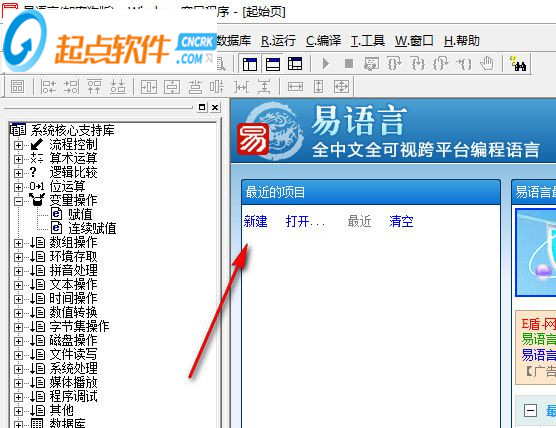The height and width of the screenshot is (428, 556).
Task: Expand the 逻辑比较 tree node
Action: [18, 173]
